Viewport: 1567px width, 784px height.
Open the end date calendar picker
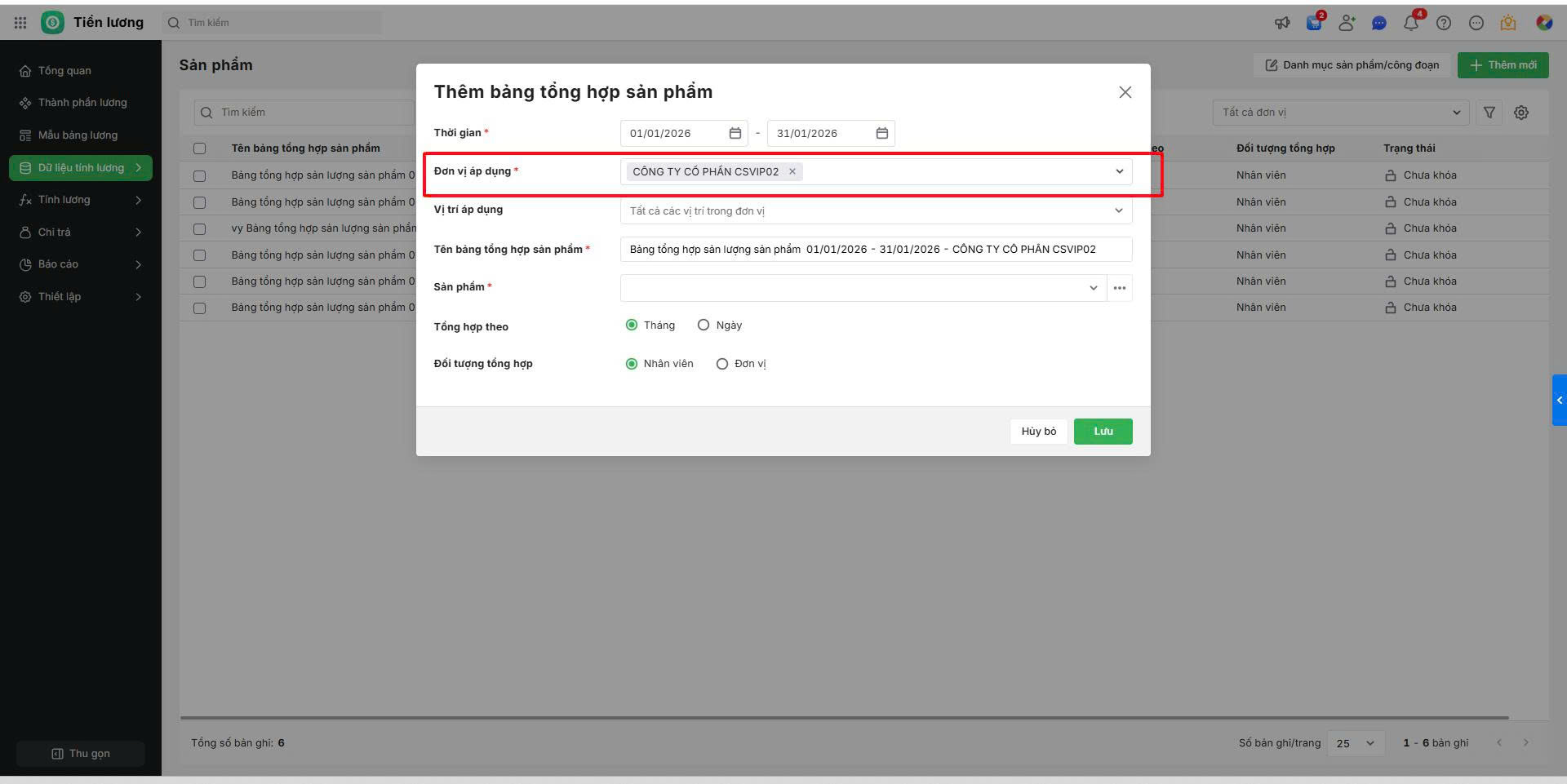coord(881,133)
